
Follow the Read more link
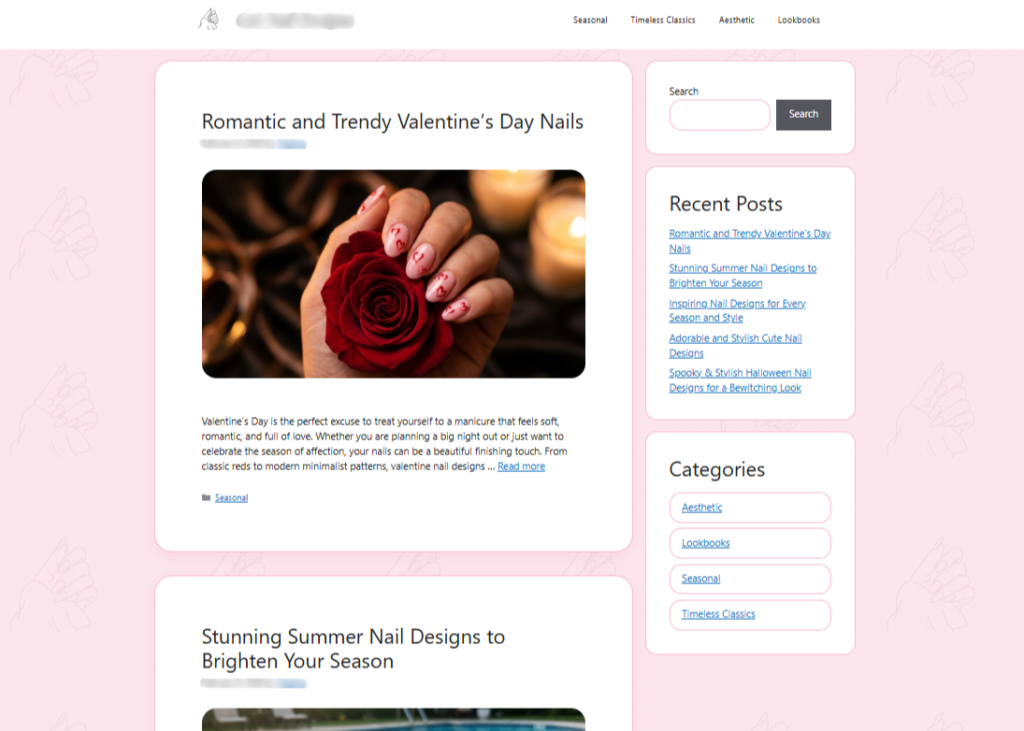(x=521, y=466)
